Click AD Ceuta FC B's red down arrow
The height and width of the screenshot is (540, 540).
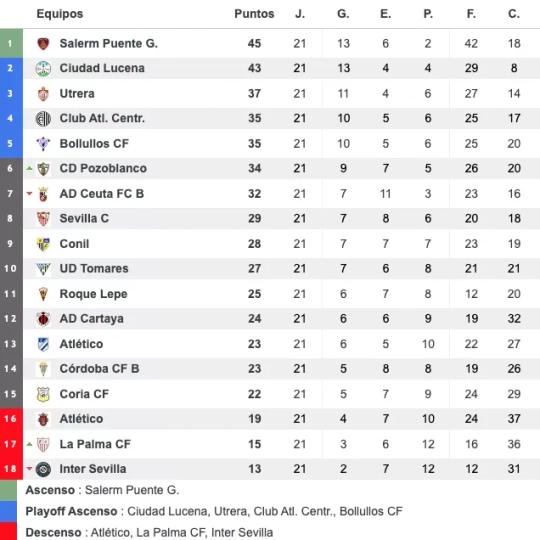tap(30, 194)
